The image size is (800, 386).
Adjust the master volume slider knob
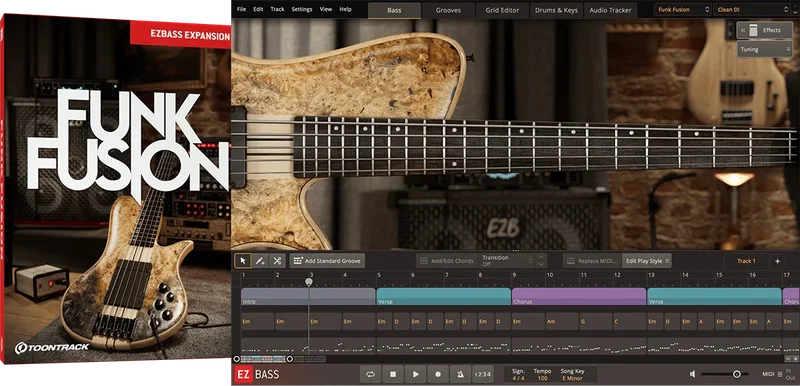coord(737,374)
